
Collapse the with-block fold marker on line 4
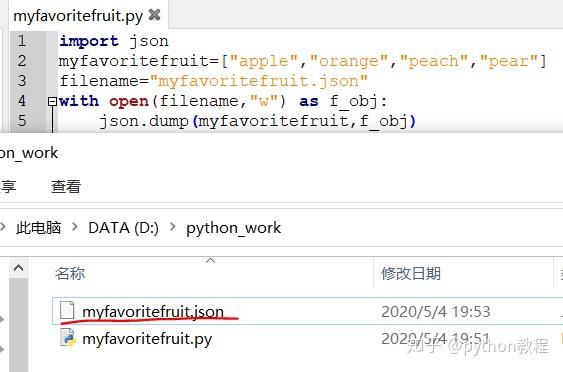[x=52, y=102]
